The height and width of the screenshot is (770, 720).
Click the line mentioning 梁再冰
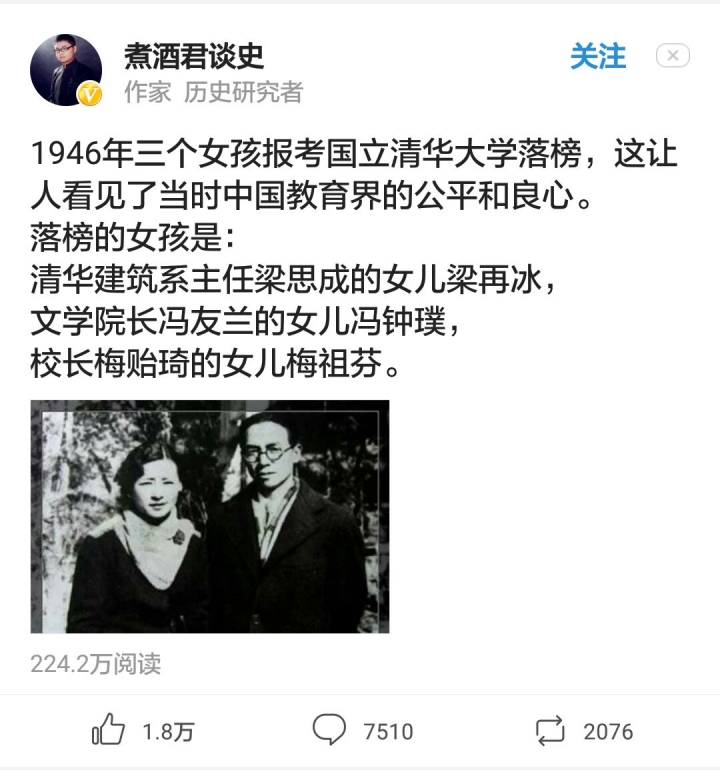point(294,280)
